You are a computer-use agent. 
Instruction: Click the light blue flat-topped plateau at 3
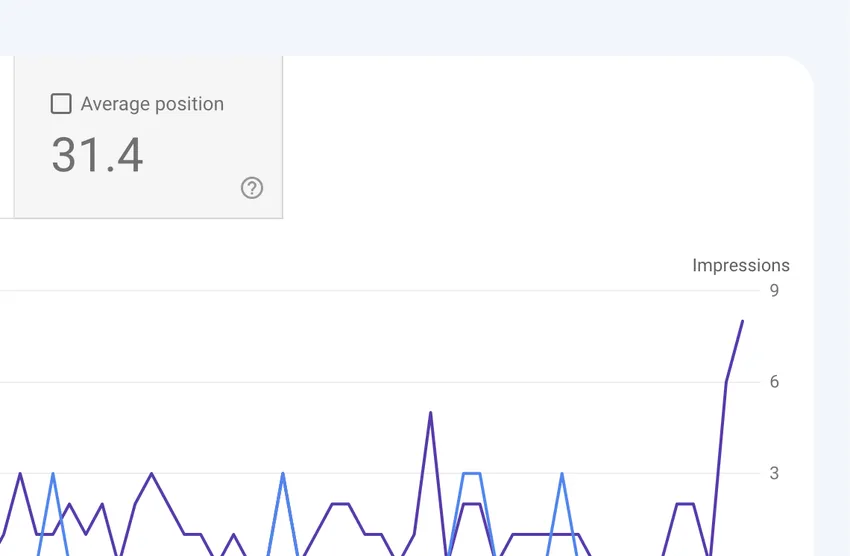coord(472,474)
